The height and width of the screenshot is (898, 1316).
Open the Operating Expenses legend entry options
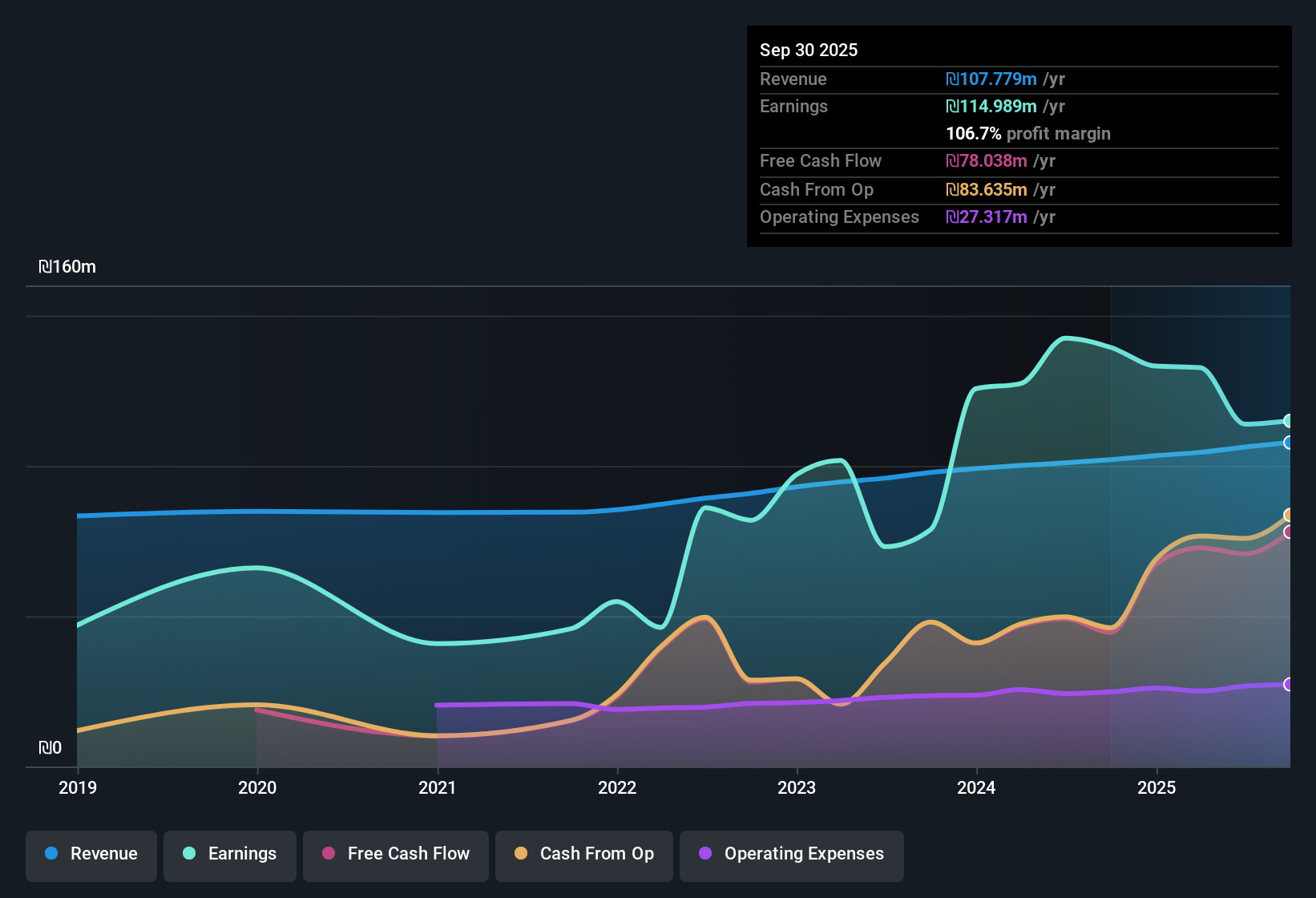click(791, 854)
